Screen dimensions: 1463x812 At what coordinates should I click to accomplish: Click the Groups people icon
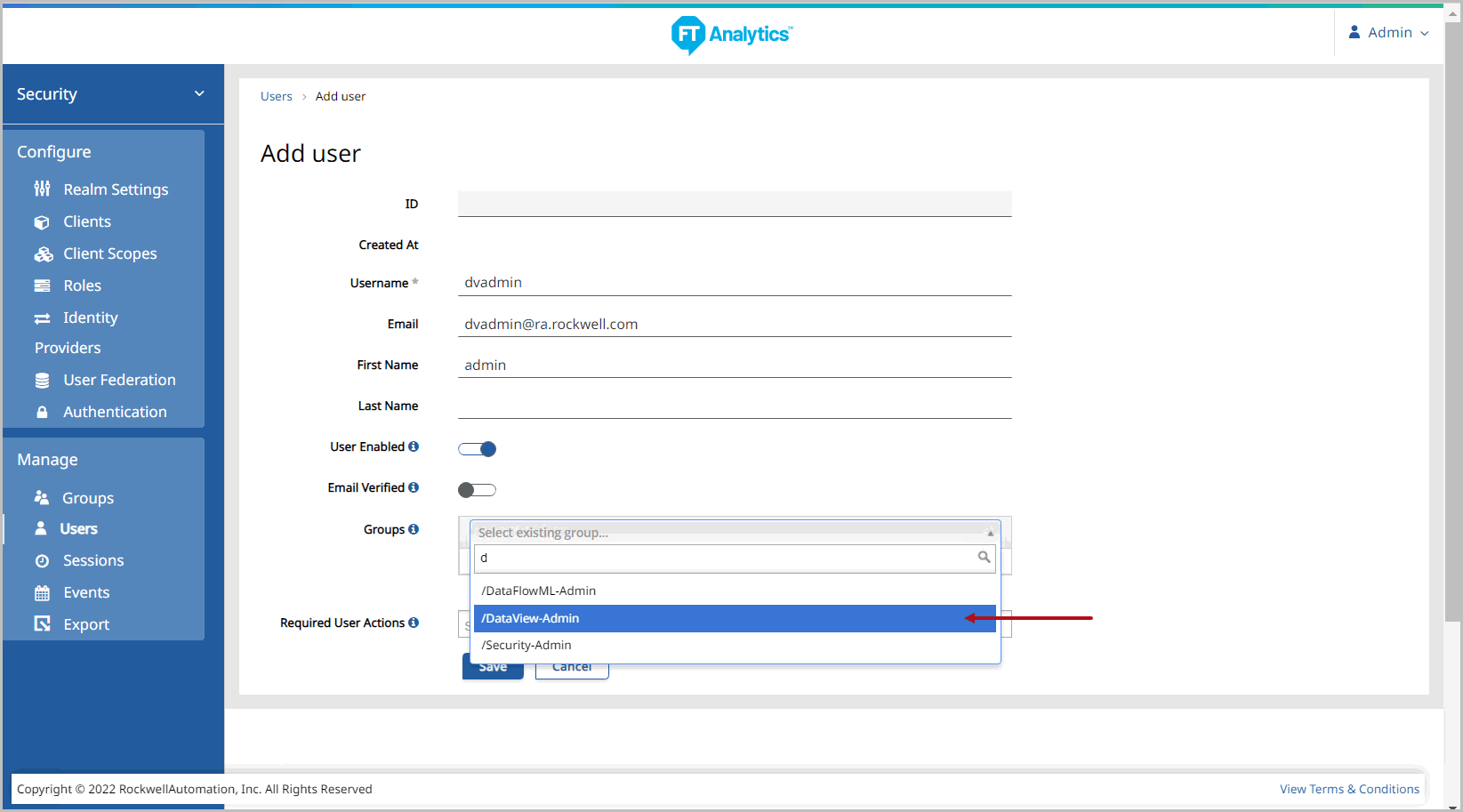coord(42,497)
